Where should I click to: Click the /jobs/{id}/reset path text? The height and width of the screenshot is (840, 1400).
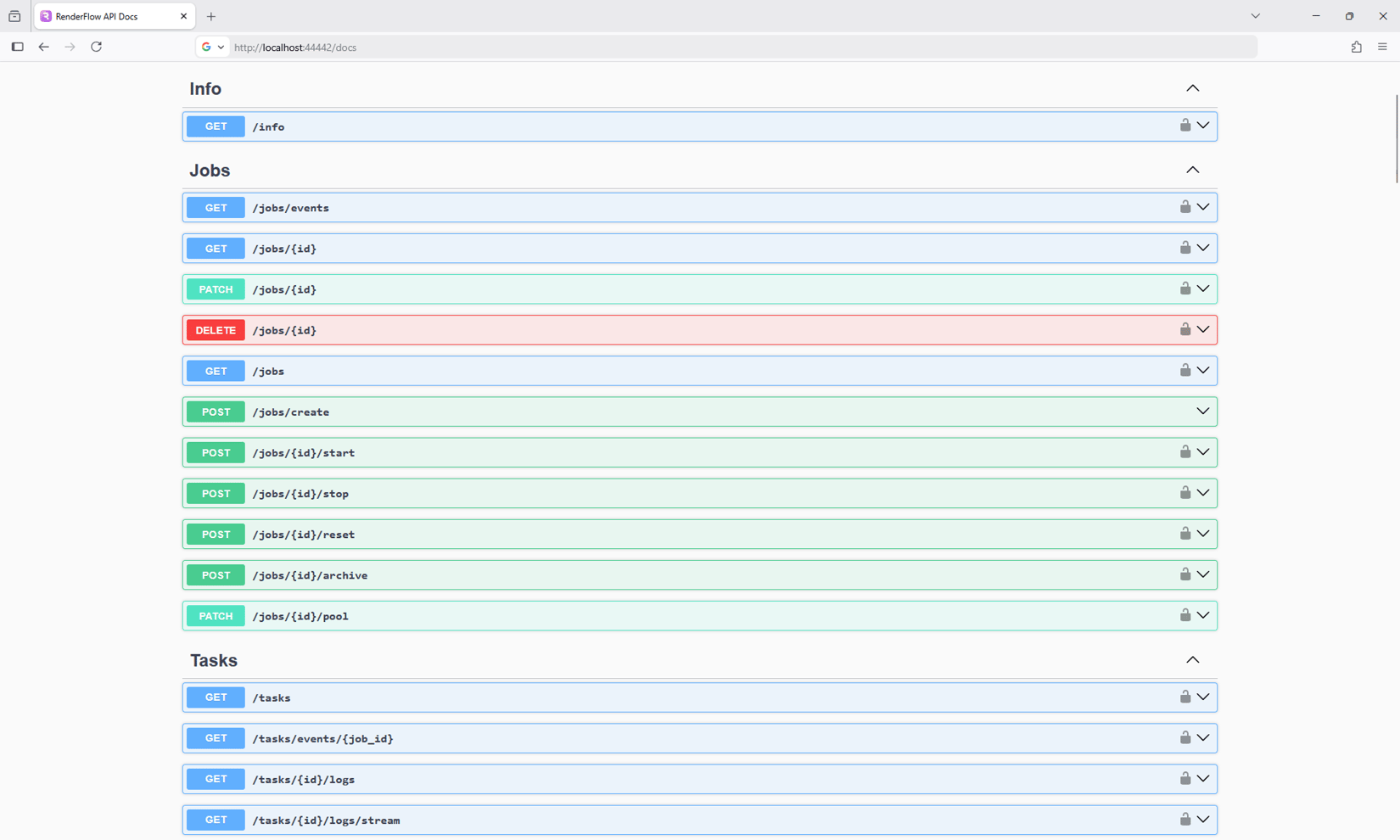pyautogui.click(x=304, y=535)
